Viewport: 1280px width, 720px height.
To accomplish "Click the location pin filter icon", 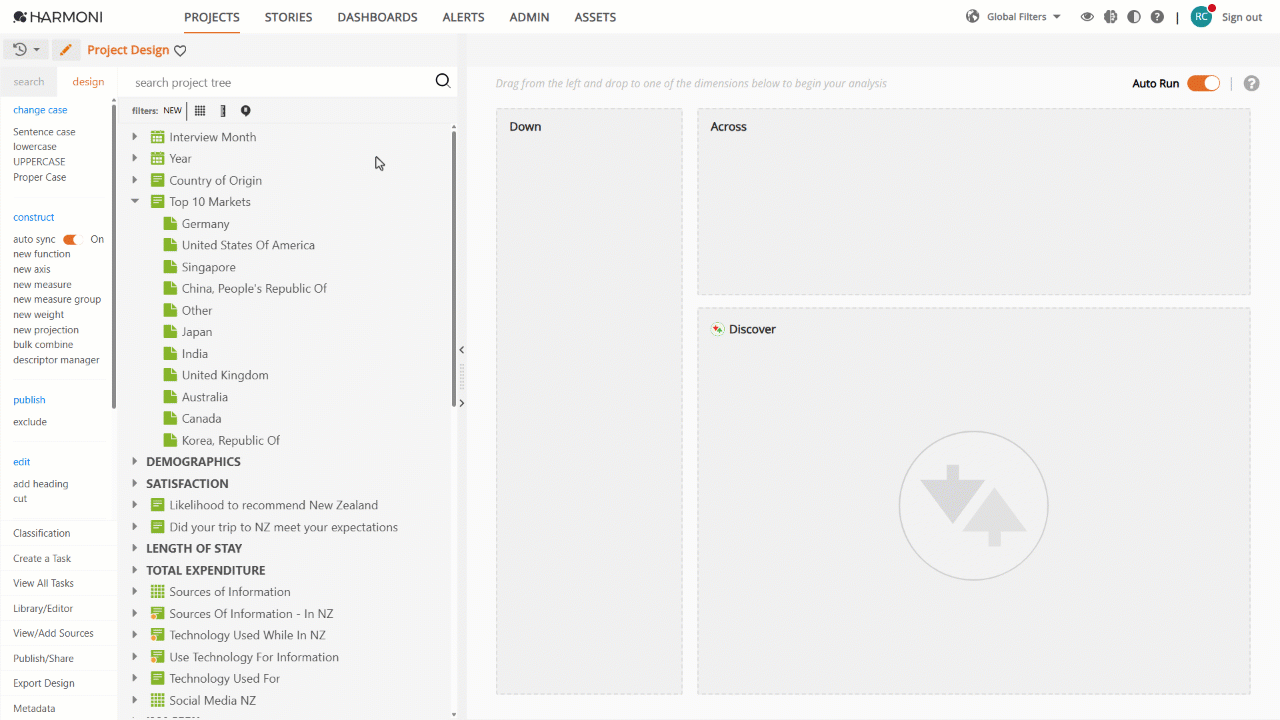I will (245, 111).
